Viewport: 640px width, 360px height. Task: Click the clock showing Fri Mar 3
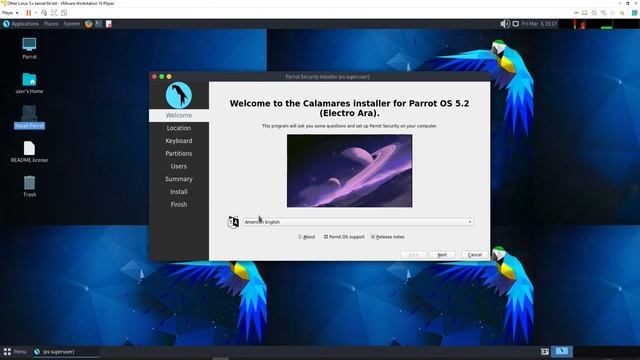pyautogui.click(x=539, y=24)
